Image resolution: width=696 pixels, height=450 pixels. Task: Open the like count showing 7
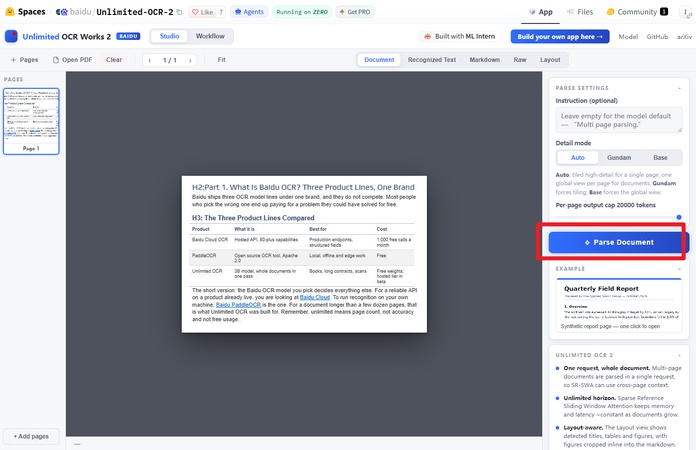pos(221,12)
